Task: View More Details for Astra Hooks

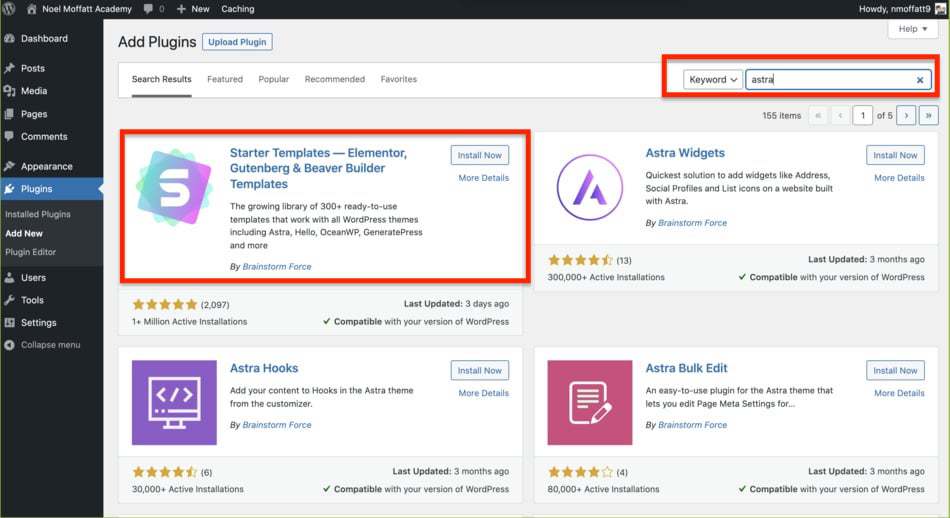Action: pyautogui.click(x=483, y=393)
